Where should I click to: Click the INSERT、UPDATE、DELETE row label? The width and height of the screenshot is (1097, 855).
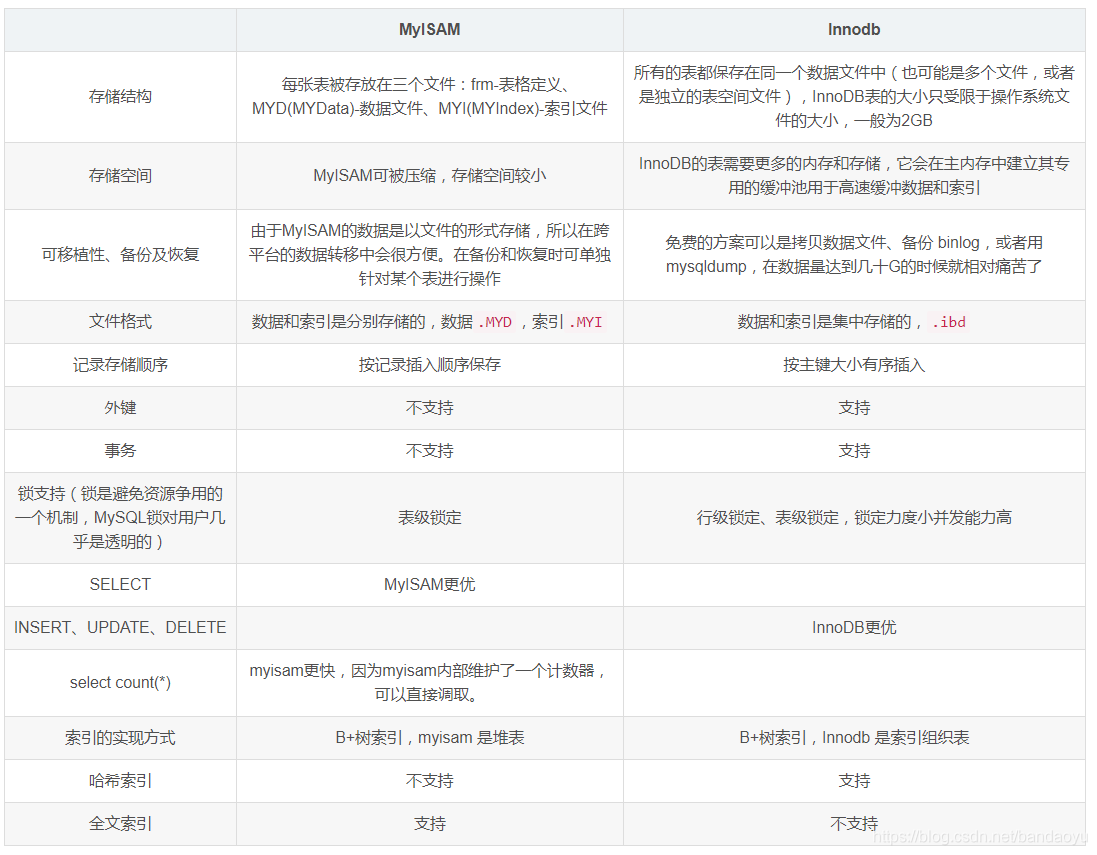coord(120,628)
